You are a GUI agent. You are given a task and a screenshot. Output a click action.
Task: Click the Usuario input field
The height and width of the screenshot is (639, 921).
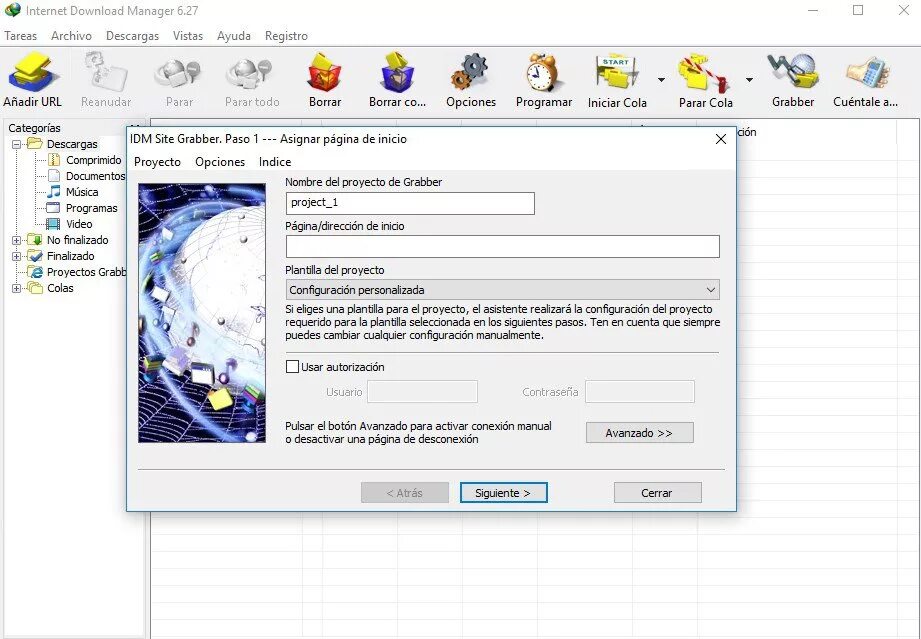click(422, 392)
